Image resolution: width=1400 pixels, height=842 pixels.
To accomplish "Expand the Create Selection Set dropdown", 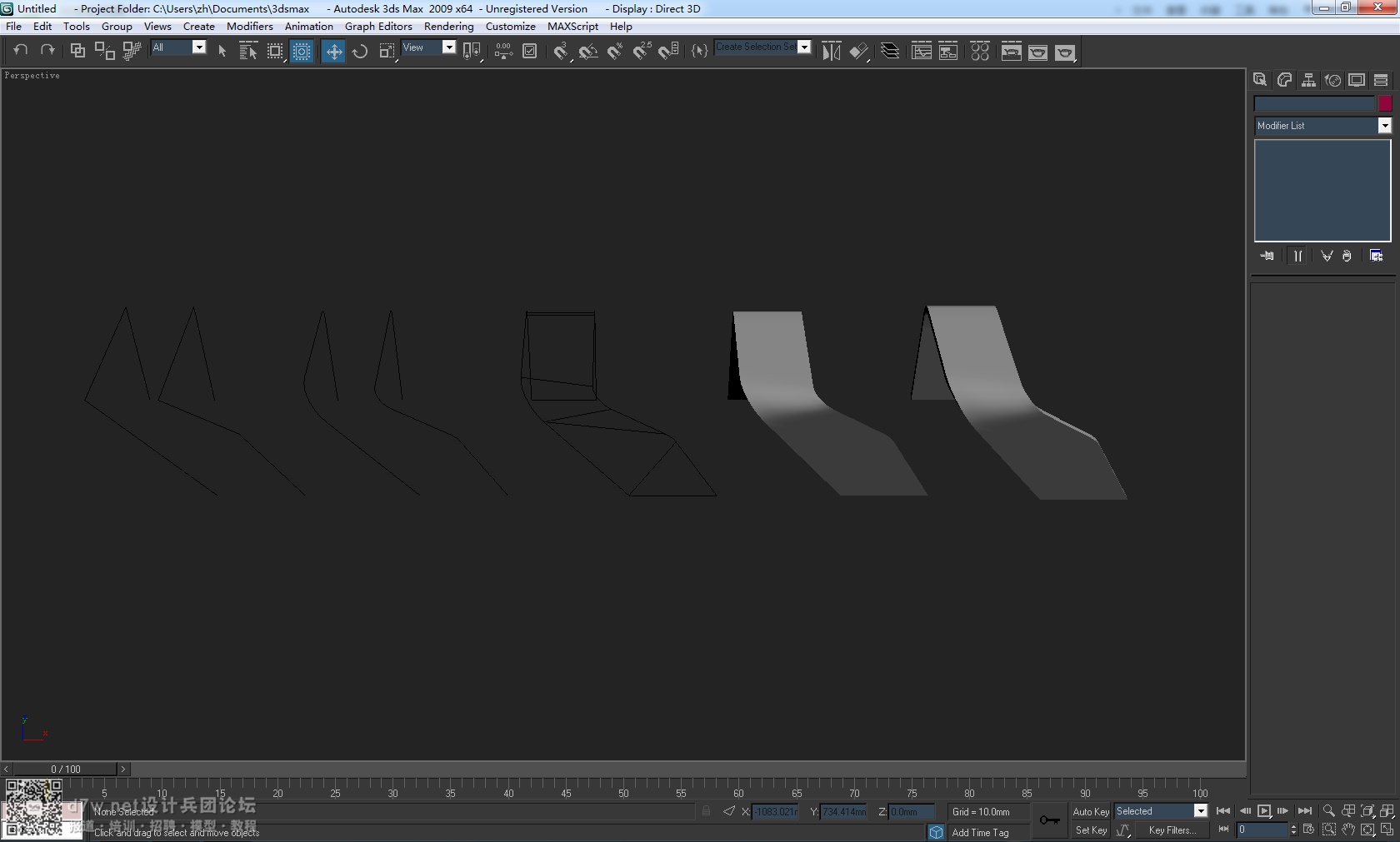I will pos(804,47).
